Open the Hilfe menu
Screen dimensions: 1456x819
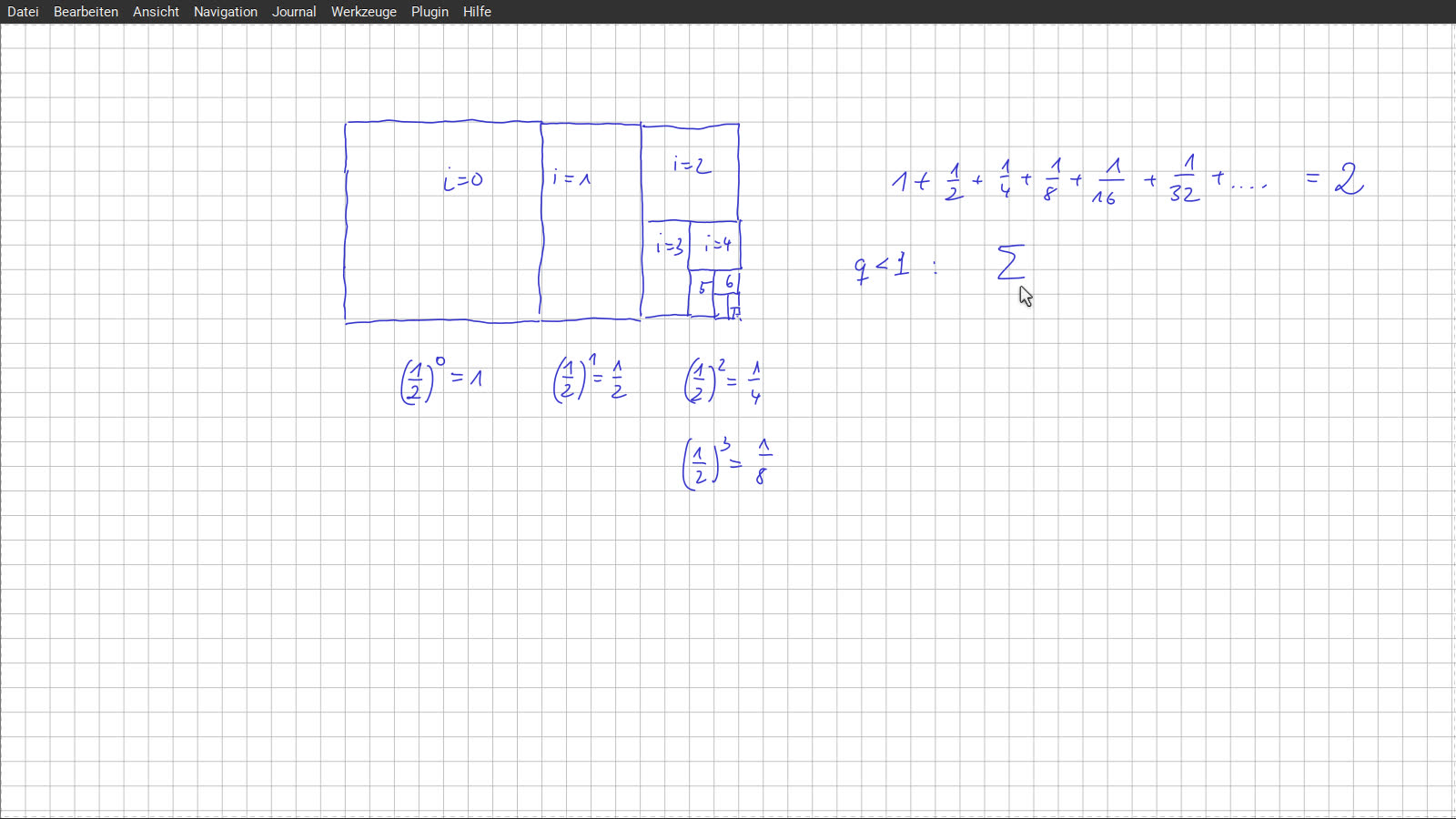point(477,12)
